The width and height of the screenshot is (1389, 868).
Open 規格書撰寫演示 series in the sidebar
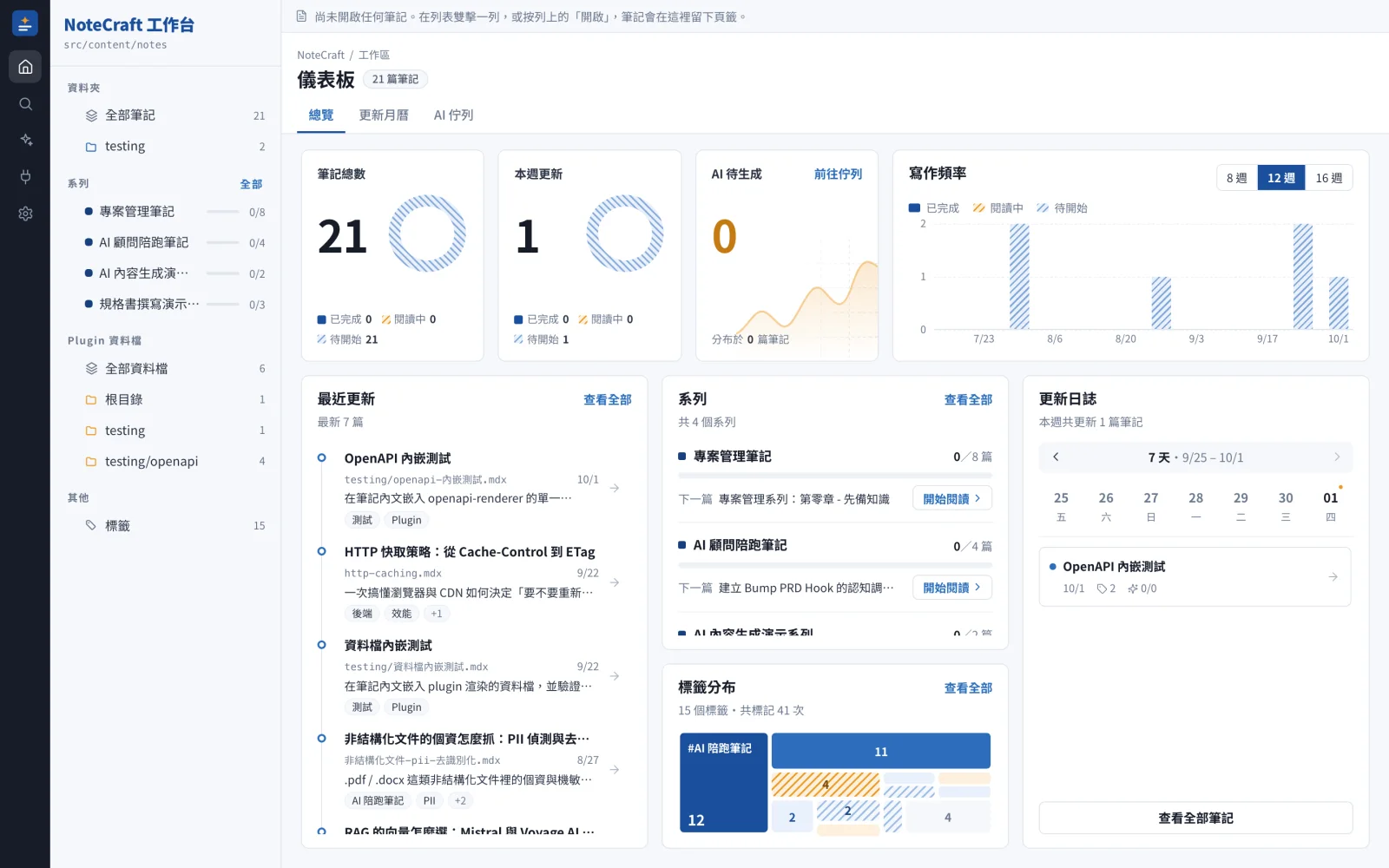point(167,305)
